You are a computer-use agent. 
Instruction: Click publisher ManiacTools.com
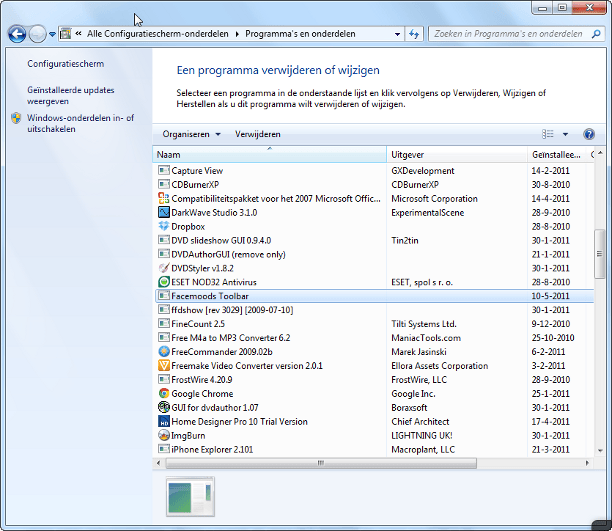tap(426, 338)
